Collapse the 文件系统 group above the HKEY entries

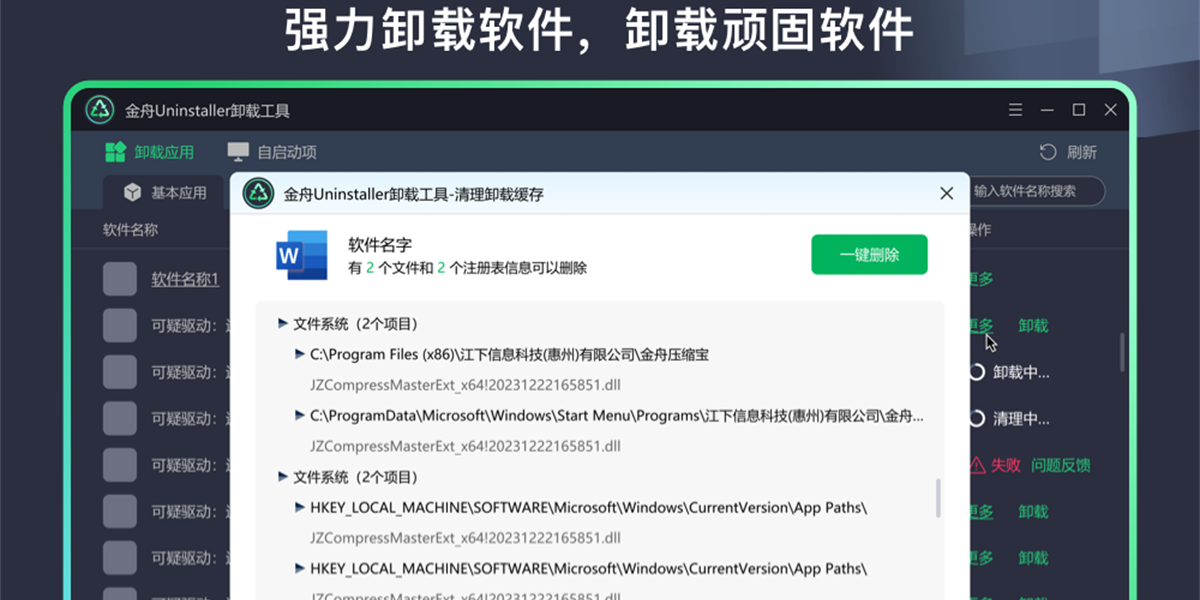click(x=282, y=477)
